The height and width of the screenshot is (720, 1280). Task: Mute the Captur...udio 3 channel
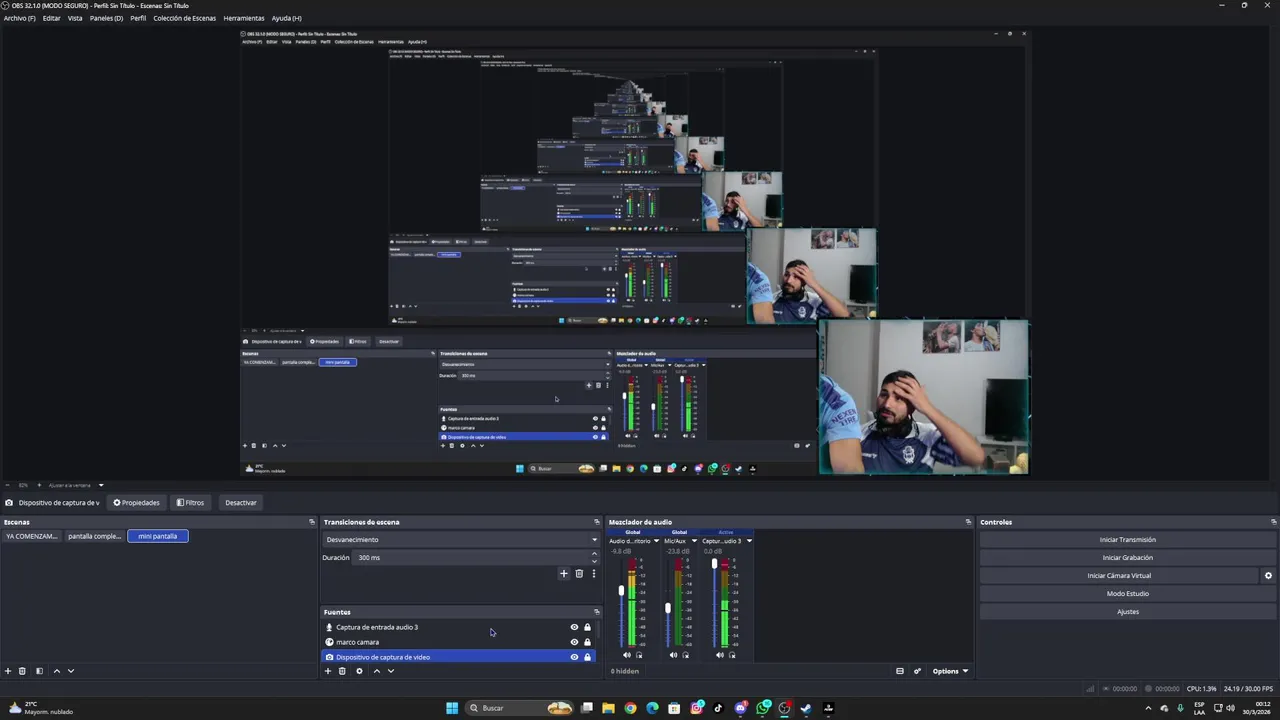[x=720, y=655]
